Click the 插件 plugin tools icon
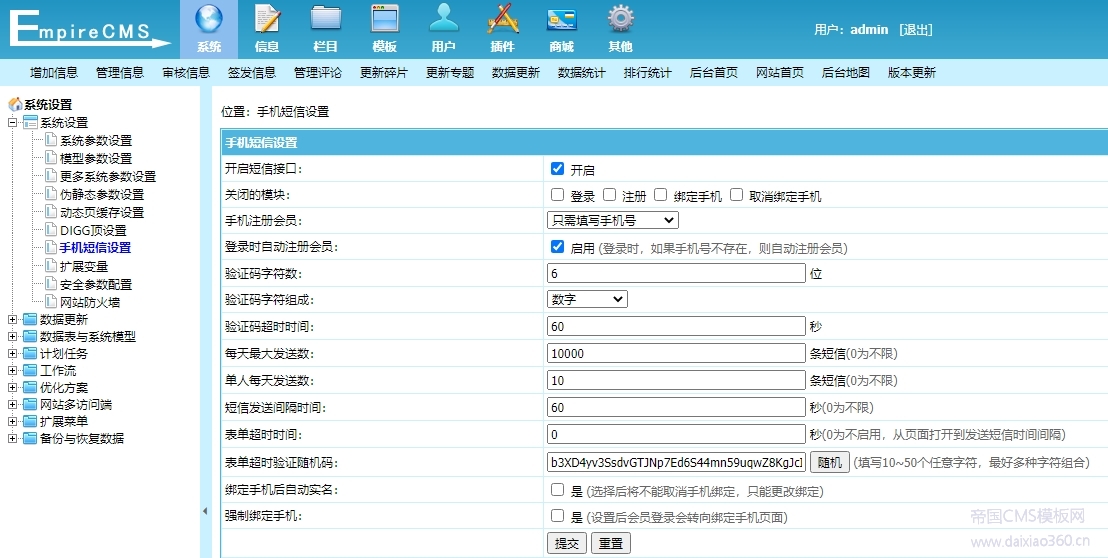Image resolution: width=1108 pixels, height=558 pixels. click(503, 28)
